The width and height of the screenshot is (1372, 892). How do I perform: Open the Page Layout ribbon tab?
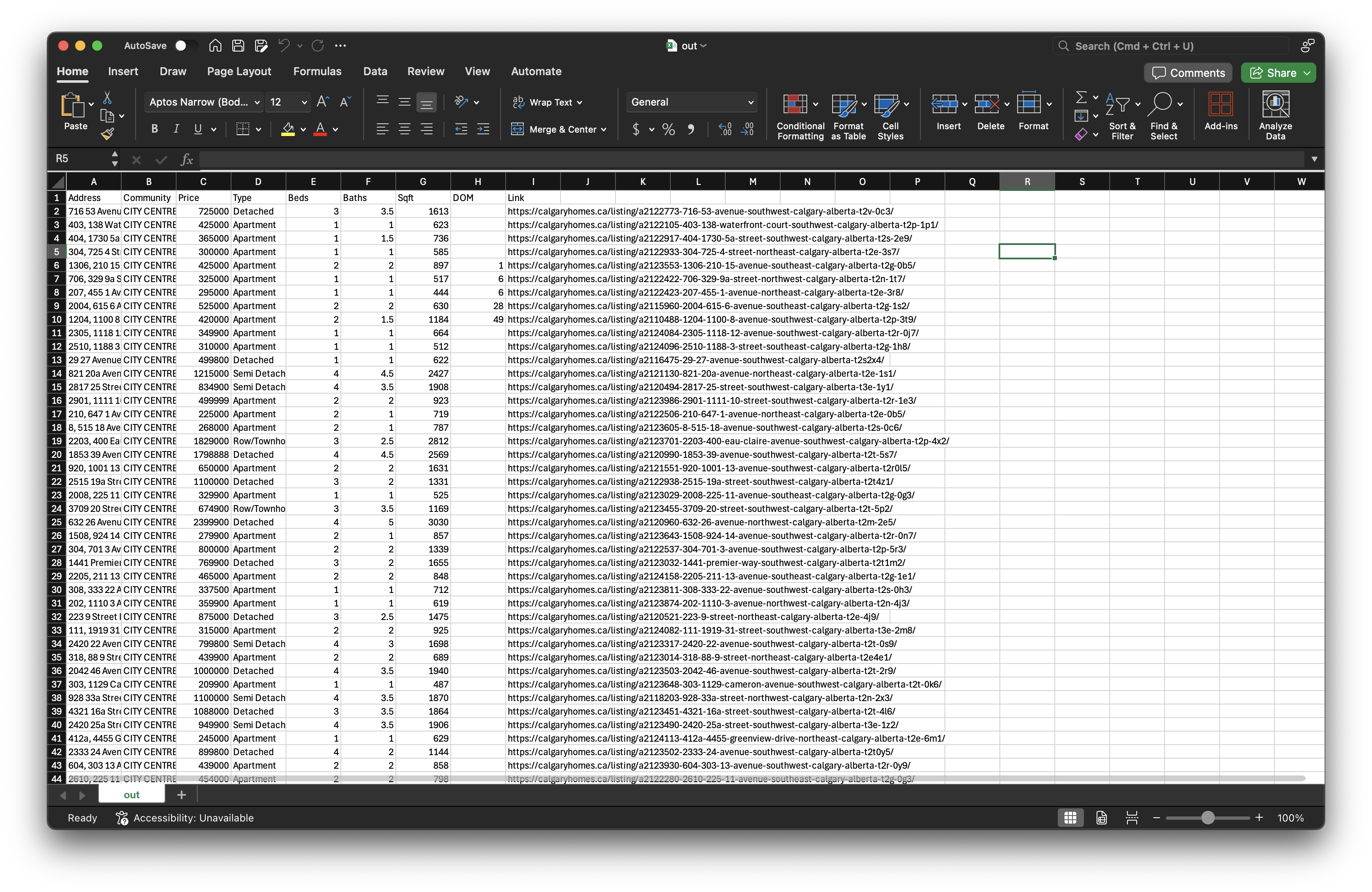[x=239, y=71]
